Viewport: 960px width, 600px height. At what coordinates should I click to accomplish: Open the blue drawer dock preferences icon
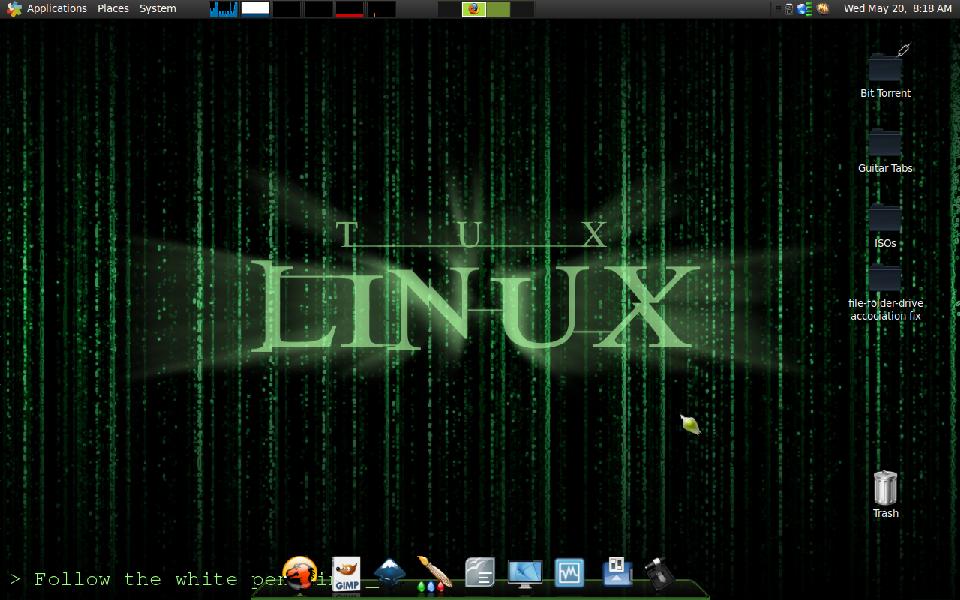(x=617, y=572)
